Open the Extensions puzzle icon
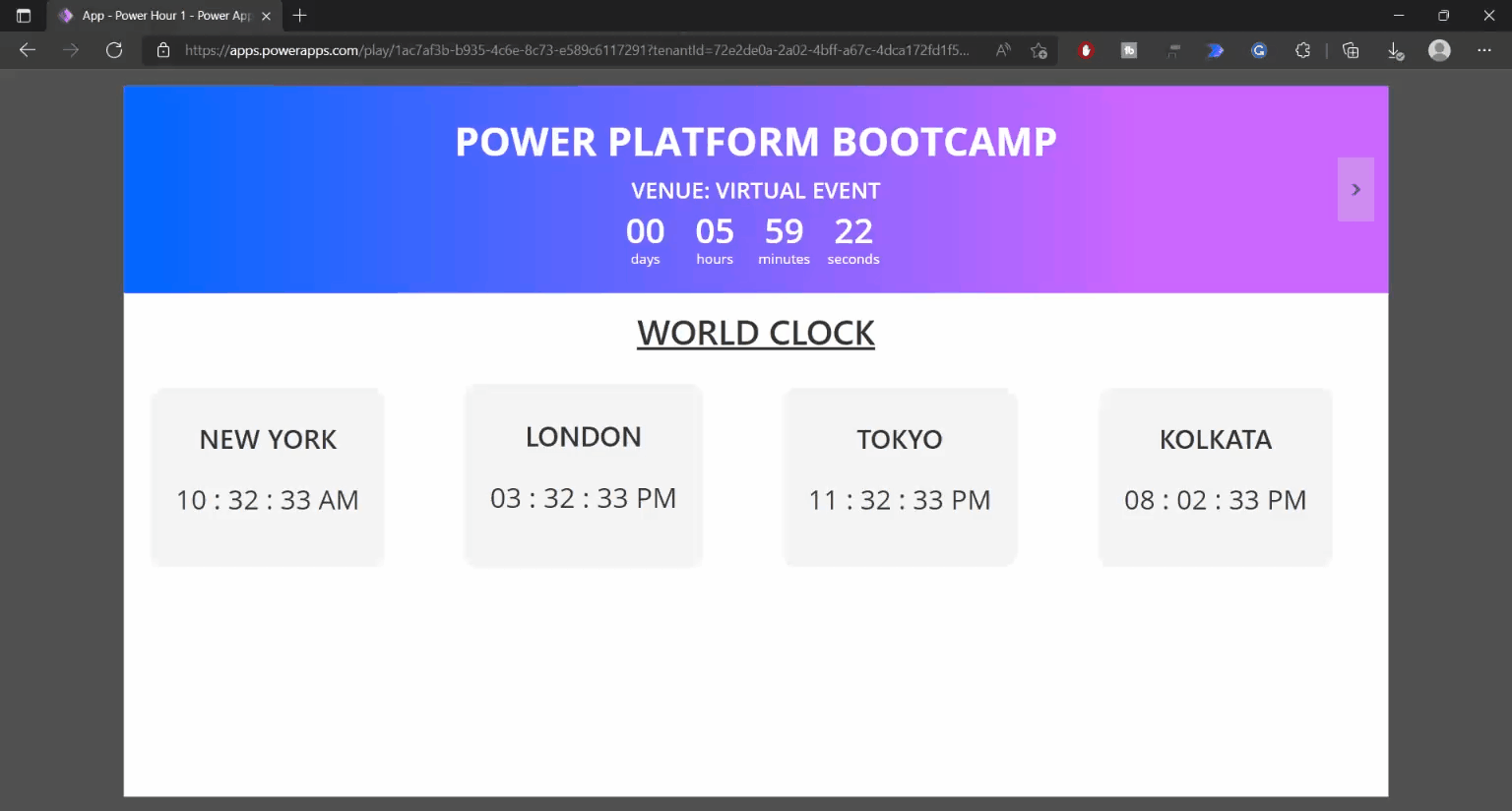The width and height of the screenshot is (1512, 811). point(1302,50)
